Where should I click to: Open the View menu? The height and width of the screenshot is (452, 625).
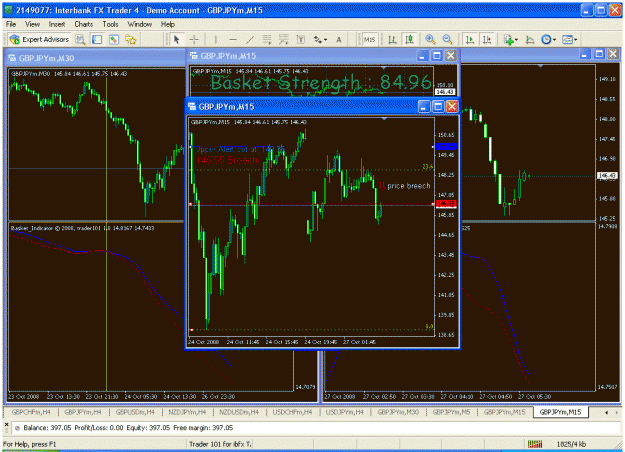click(32, 24)
